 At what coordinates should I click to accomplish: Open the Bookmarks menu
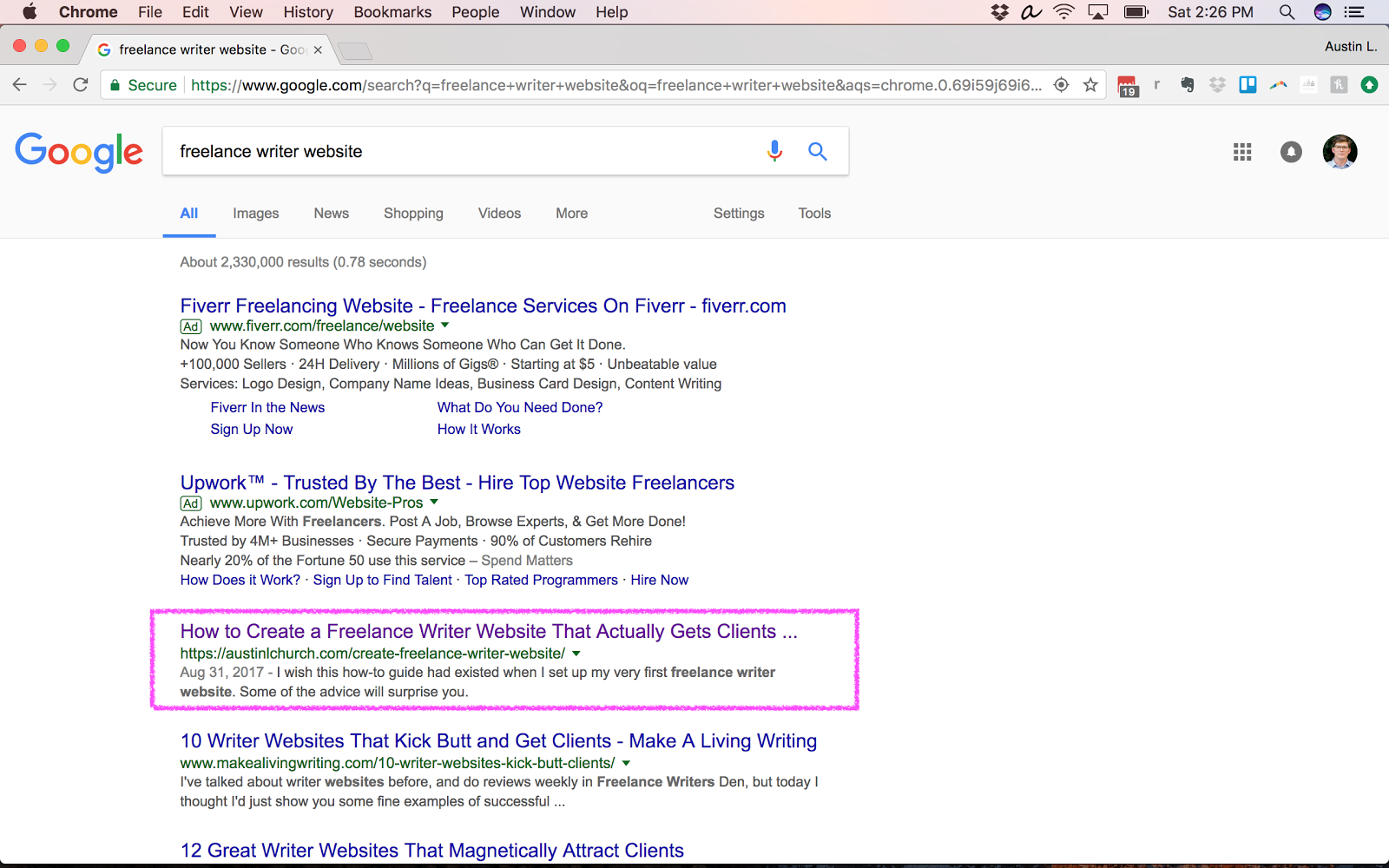392,12
